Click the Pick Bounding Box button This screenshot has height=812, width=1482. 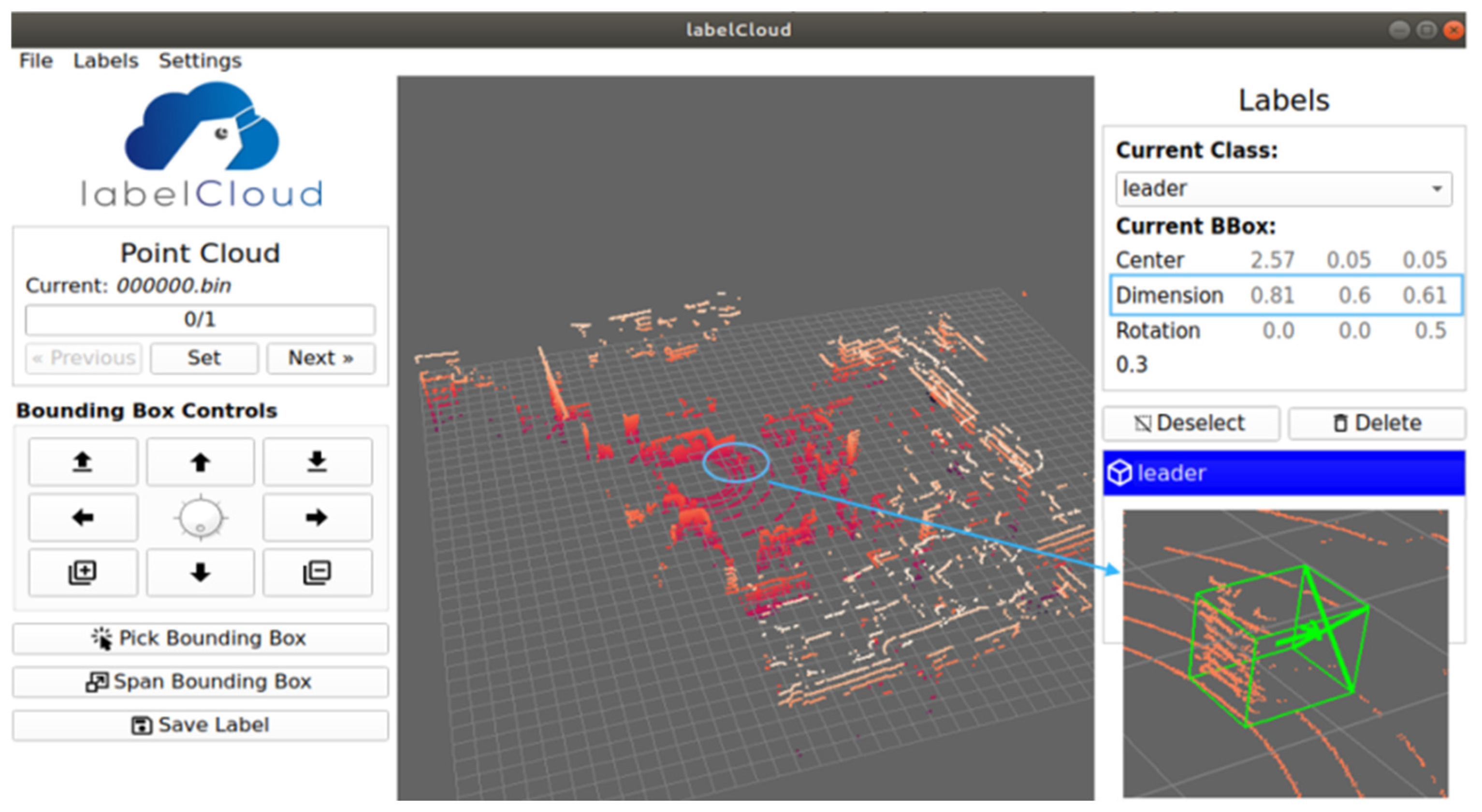point(200,638)
